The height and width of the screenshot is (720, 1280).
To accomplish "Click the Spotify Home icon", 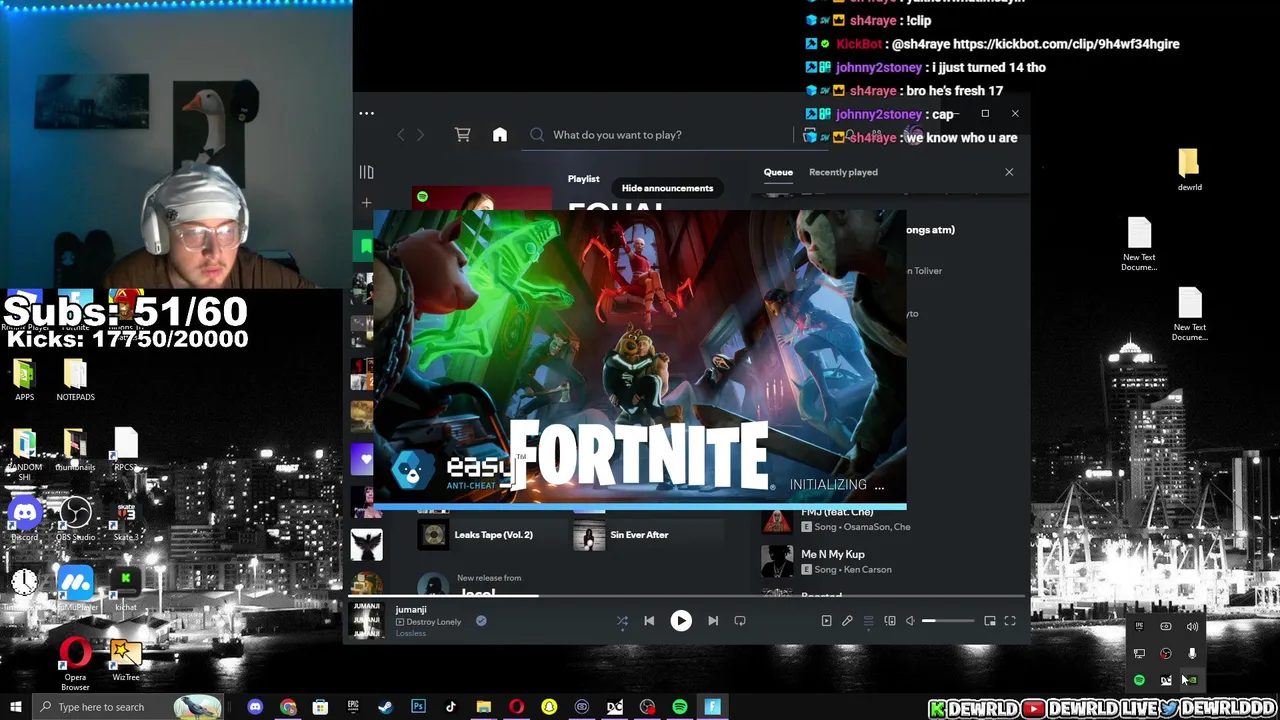I will (500, 135).
